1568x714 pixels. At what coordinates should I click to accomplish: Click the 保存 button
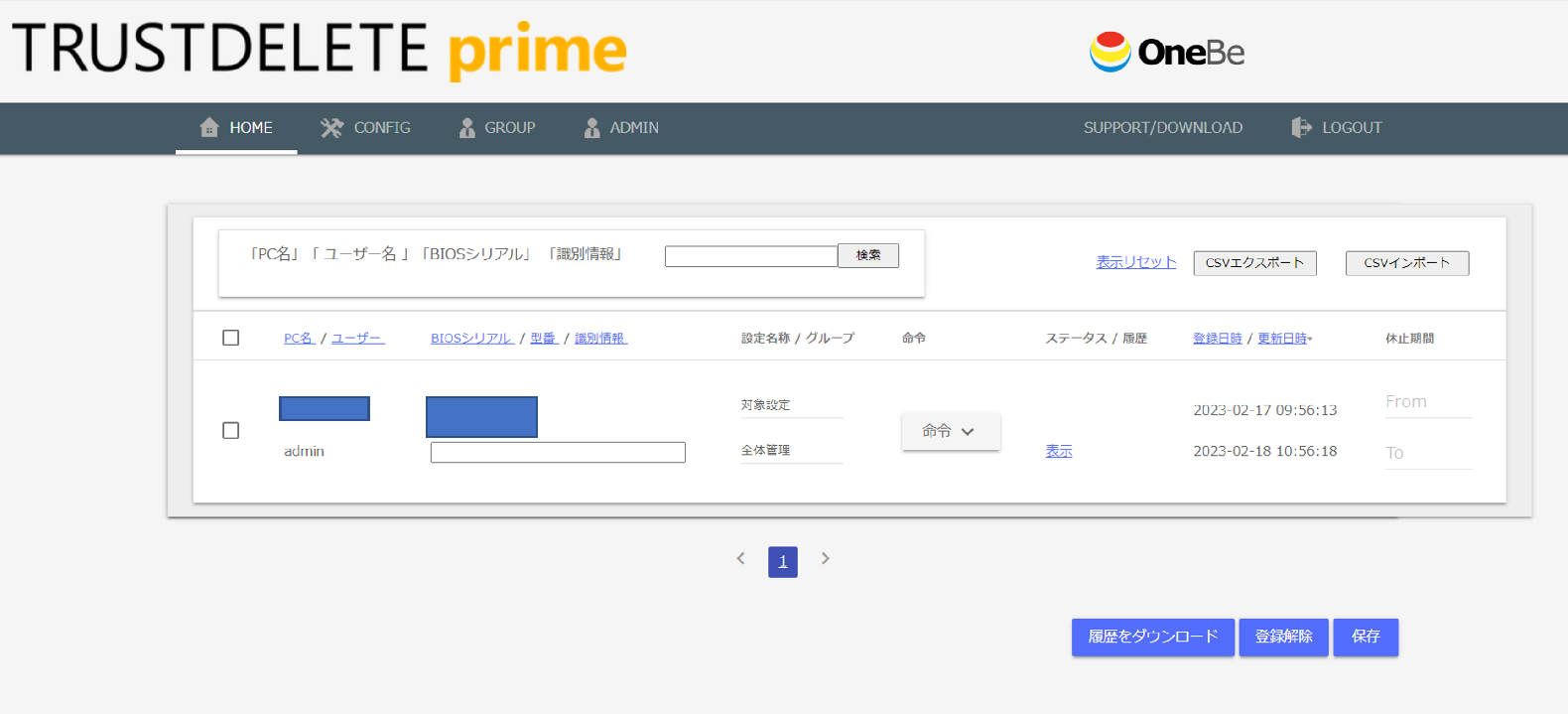(1366, 637)
